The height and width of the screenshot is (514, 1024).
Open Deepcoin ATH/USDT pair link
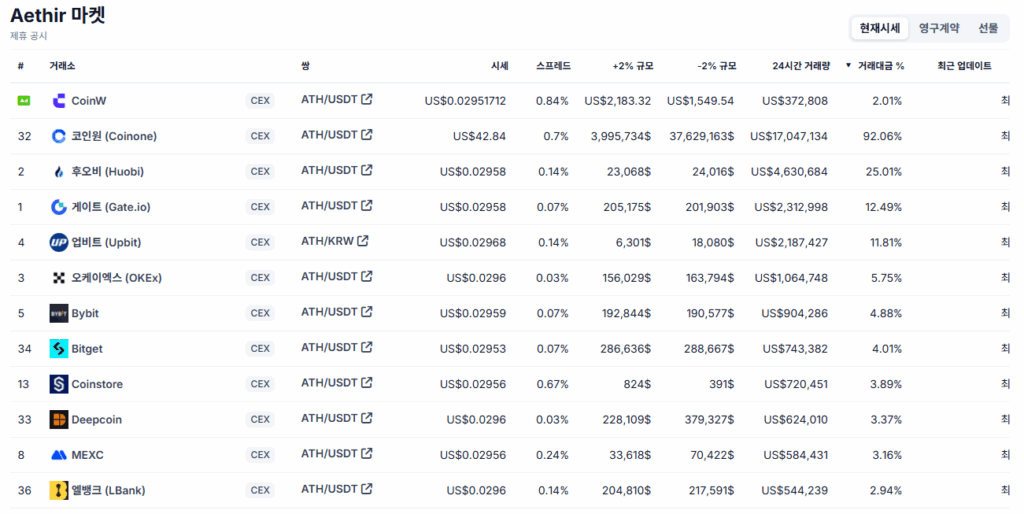tap(329, 418)
